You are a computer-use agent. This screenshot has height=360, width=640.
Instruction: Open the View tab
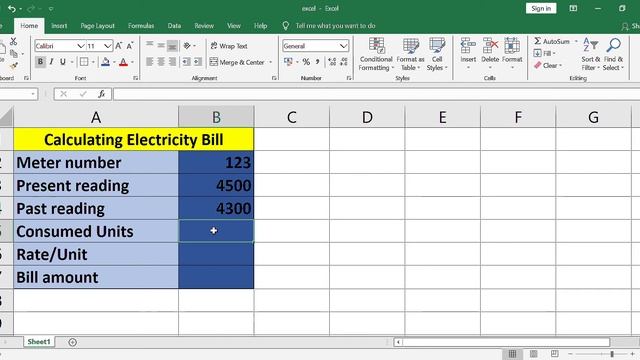click(234, 26)
